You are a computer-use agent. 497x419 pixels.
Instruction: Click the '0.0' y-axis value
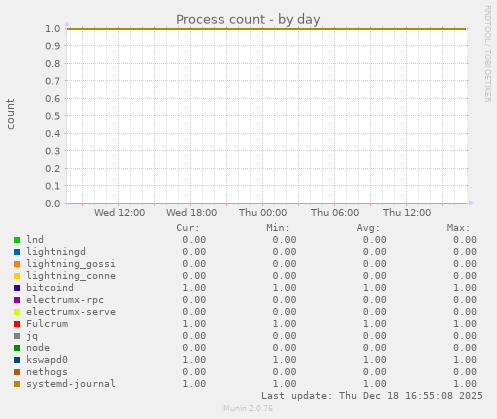(x=53, y=203)
